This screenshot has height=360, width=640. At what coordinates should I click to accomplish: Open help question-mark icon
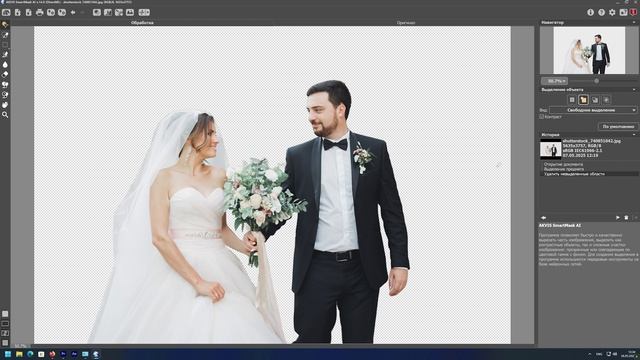[602, 13]
